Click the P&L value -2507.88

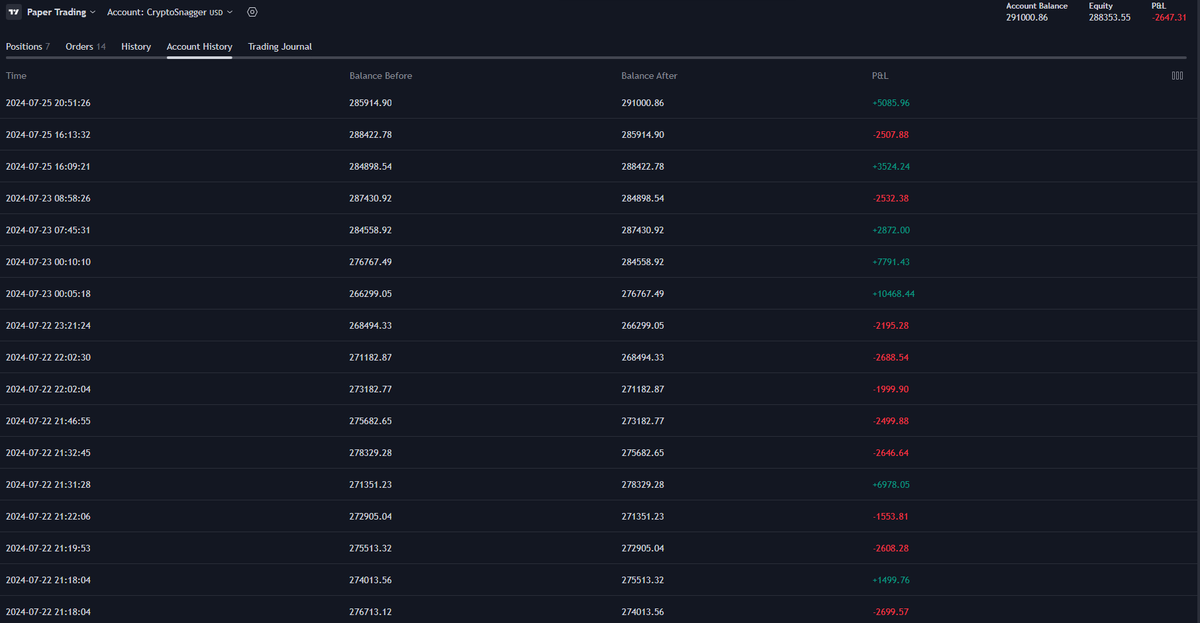click(890, 135)
